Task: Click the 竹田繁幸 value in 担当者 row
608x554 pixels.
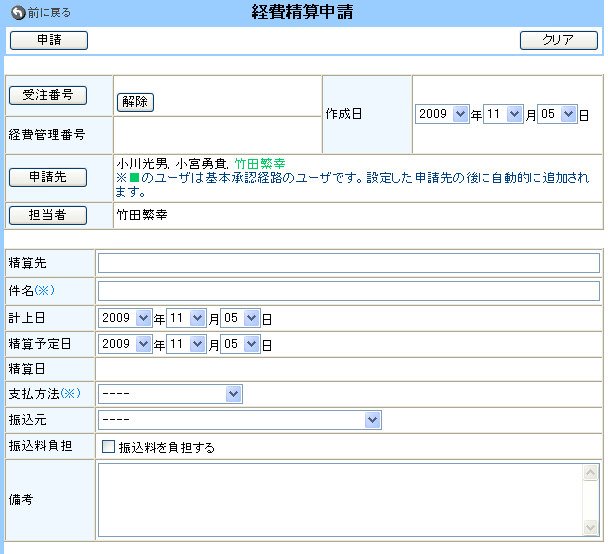Action: (142, 215)
